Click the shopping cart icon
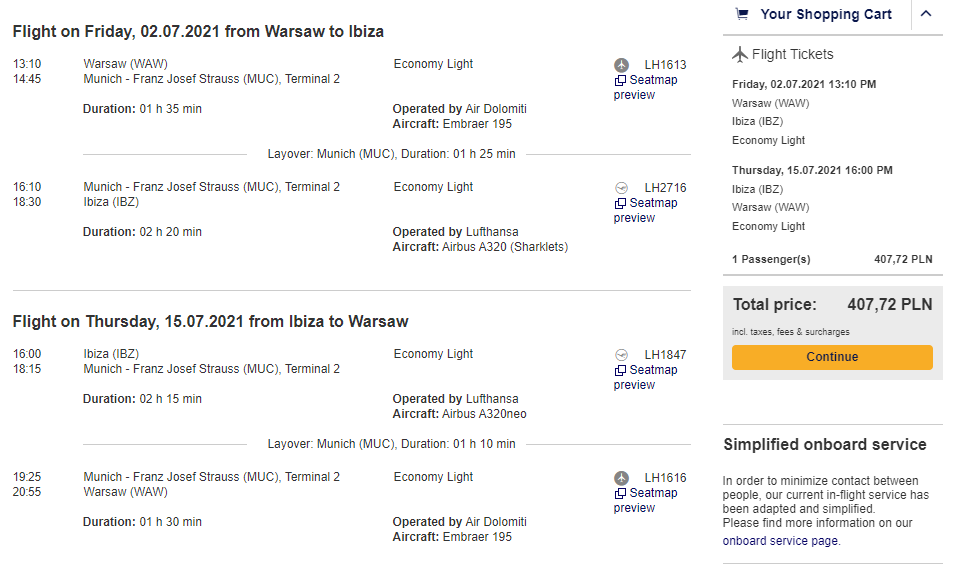The height and width of the screenshot is (572, 953). [742, 14]
